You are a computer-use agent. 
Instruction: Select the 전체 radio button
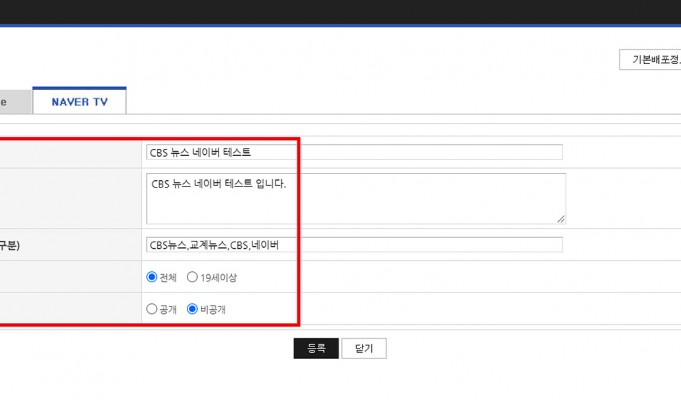pos(152,277)
